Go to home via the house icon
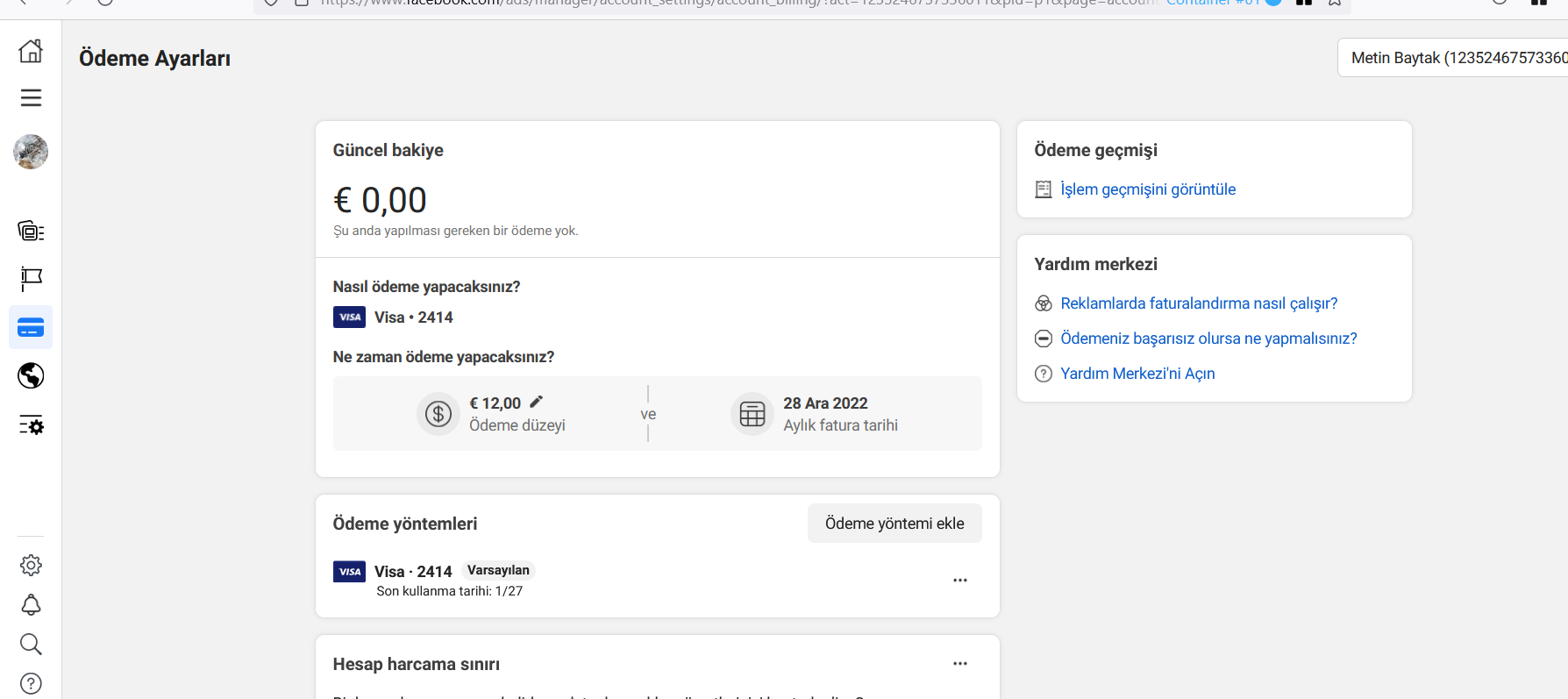1568x699 pixels. tap(31, 51)
